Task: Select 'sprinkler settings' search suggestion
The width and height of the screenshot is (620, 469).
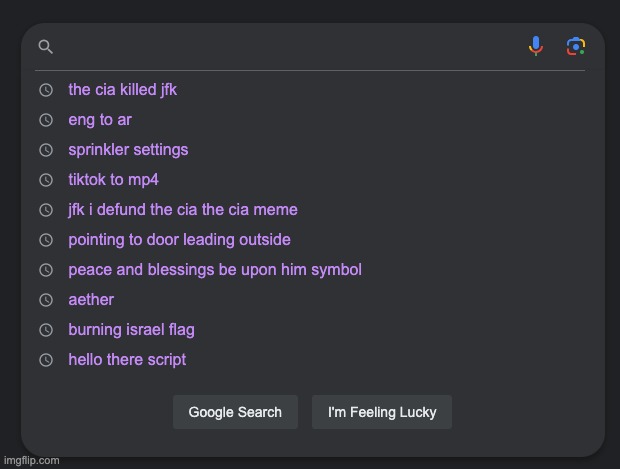Action: tap(128, 150)
